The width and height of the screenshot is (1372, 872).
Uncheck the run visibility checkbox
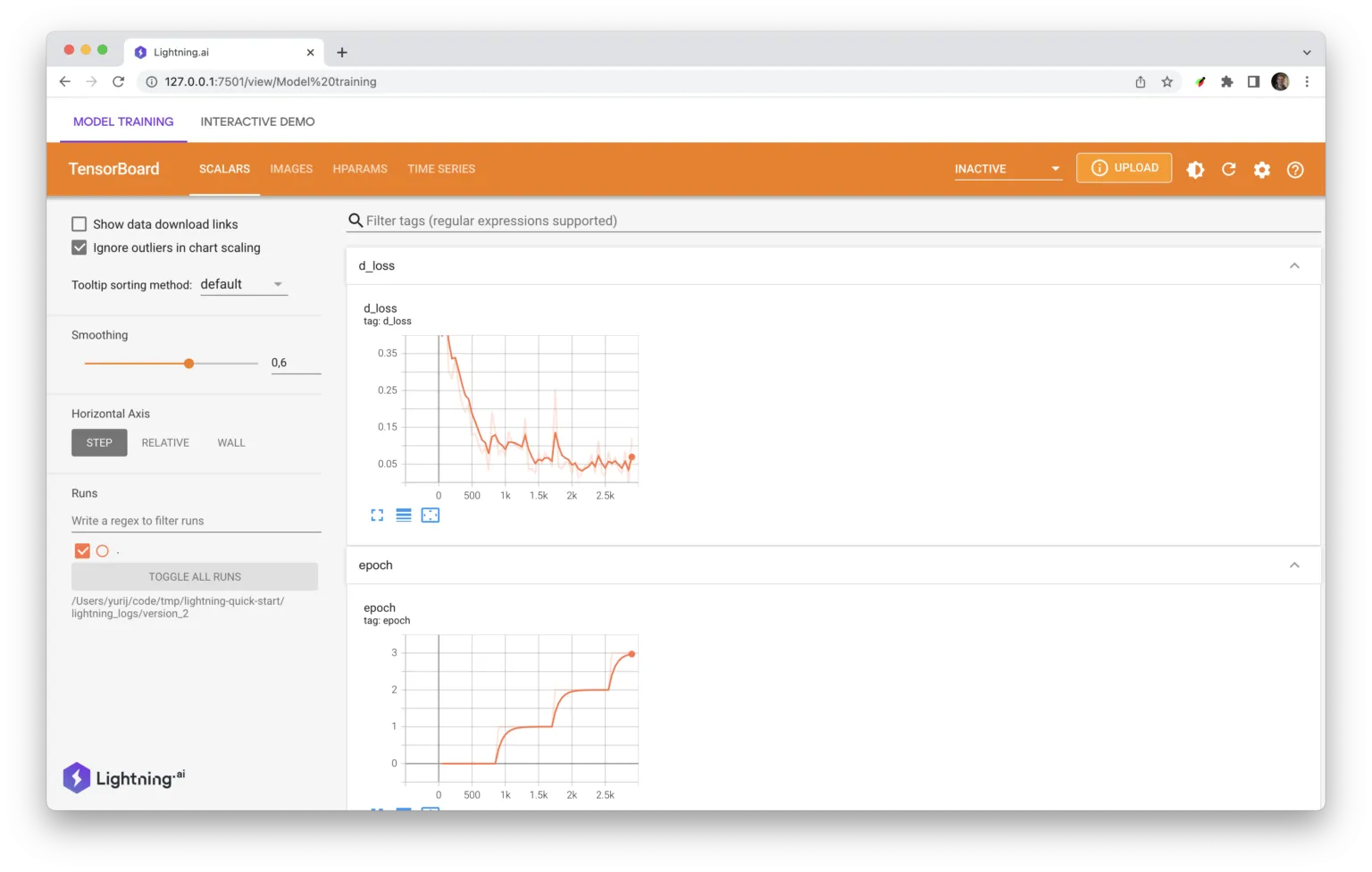coord(83,551)
